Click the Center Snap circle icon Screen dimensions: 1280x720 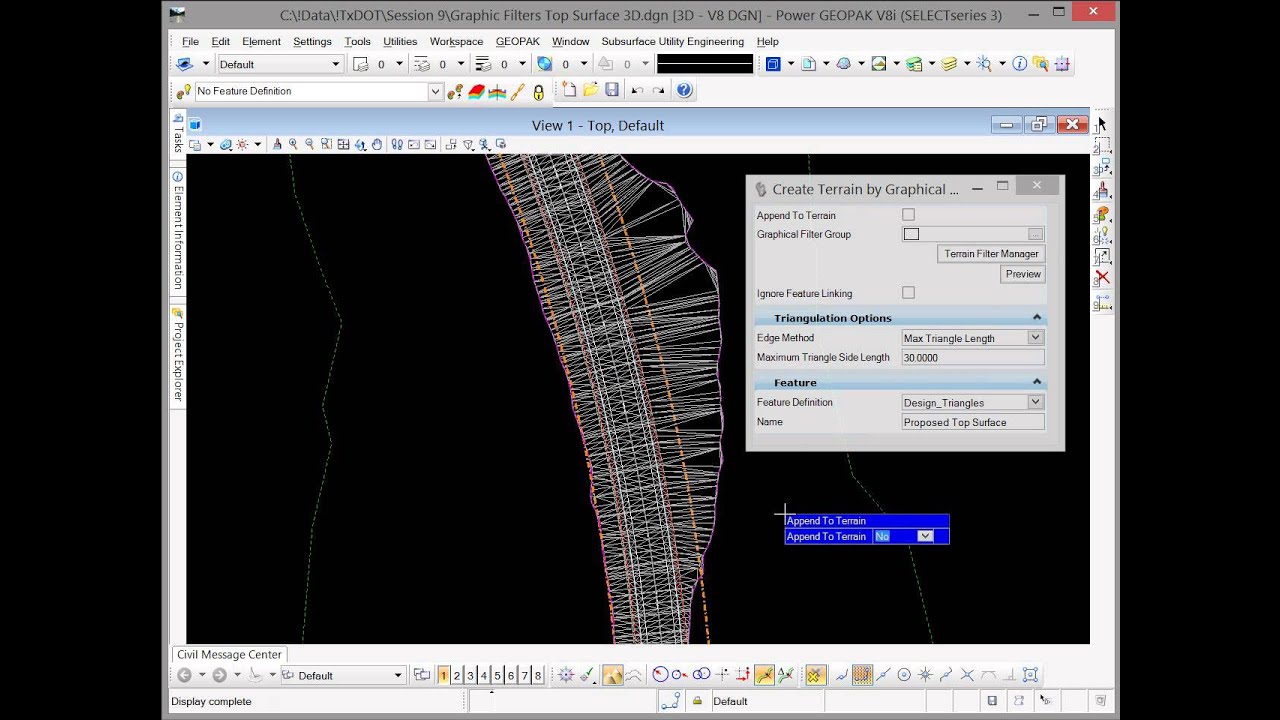click(904, 675)
